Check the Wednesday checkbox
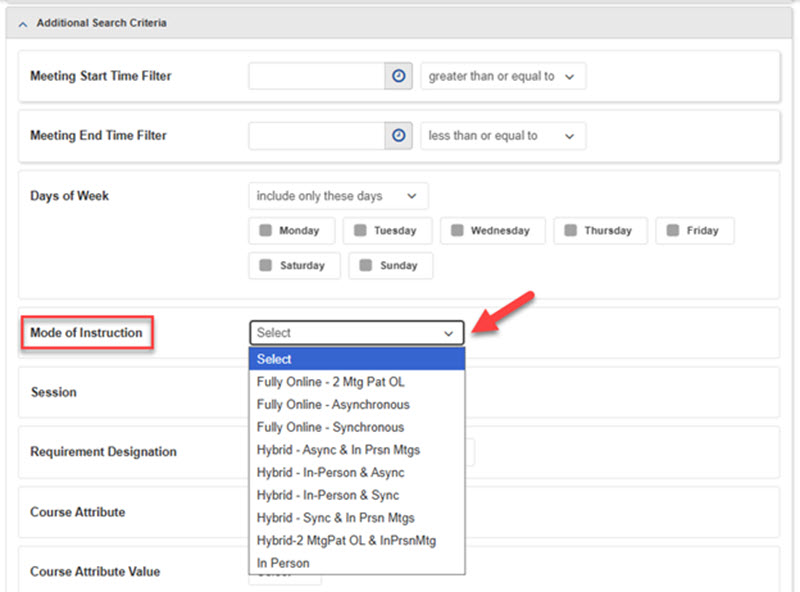 coord(457,230)
